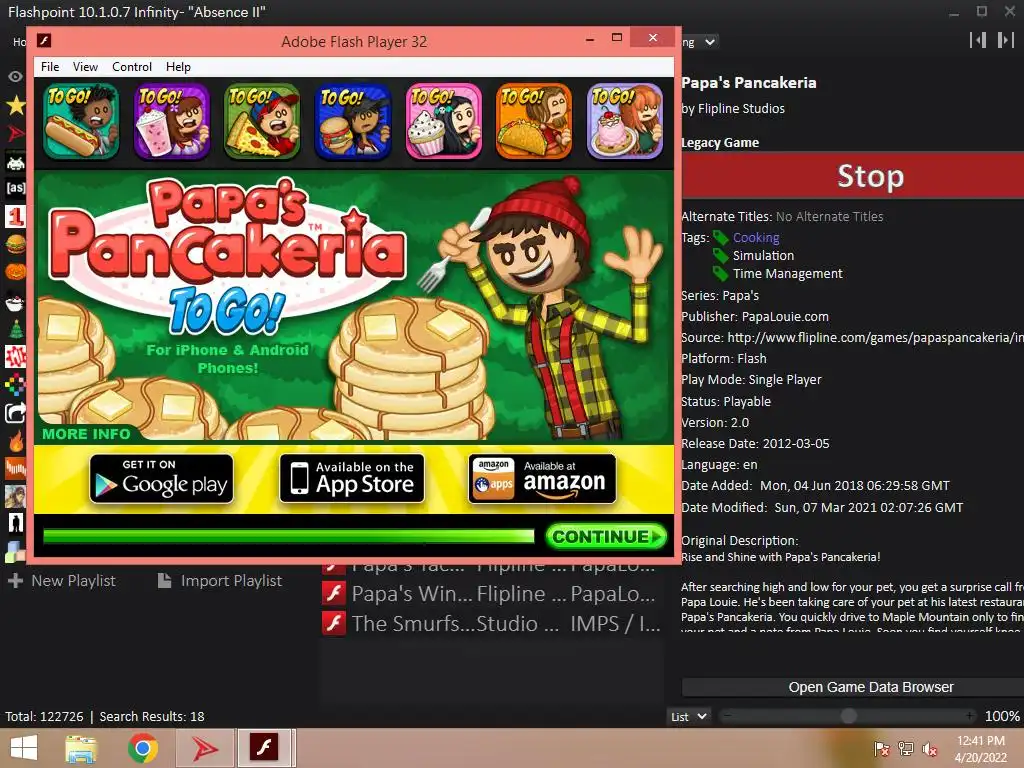Click the collapse right sidebar toggle icon

pyautogui.click(x=1006, y=40)
